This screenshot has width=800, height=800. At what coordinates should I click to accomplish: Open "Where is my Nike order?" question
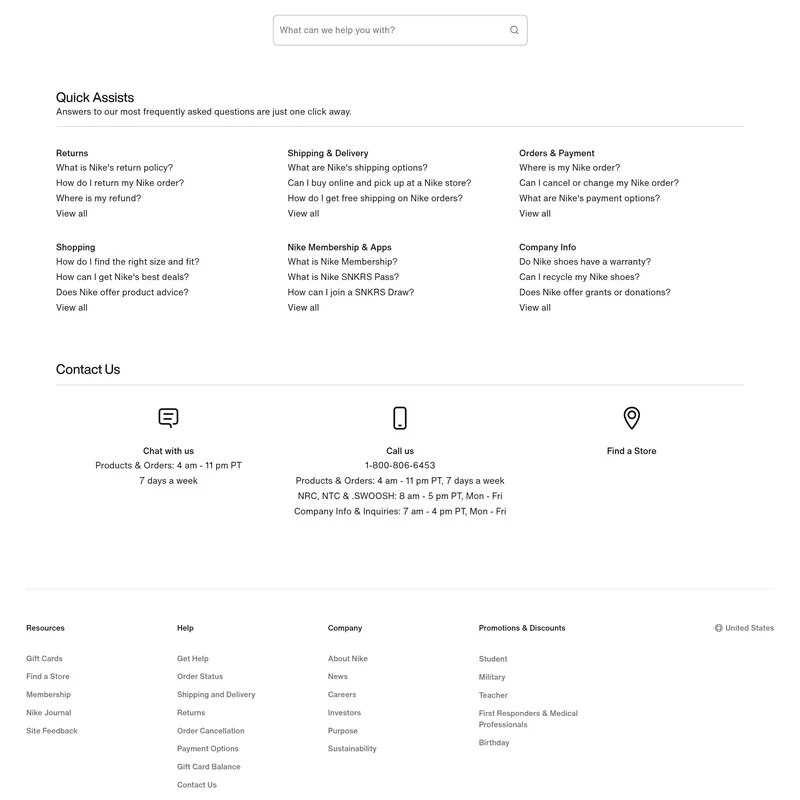(x=569, y=168)
